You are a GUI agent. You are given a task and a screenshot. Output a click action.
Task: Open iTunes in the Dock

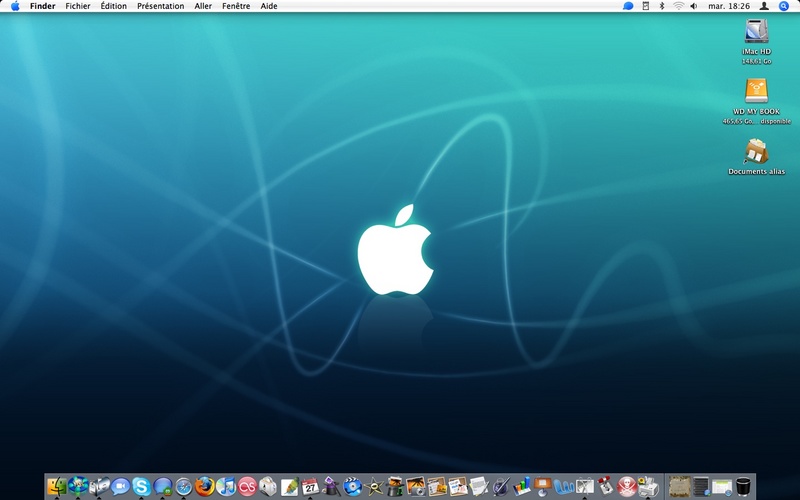(226, 487)
